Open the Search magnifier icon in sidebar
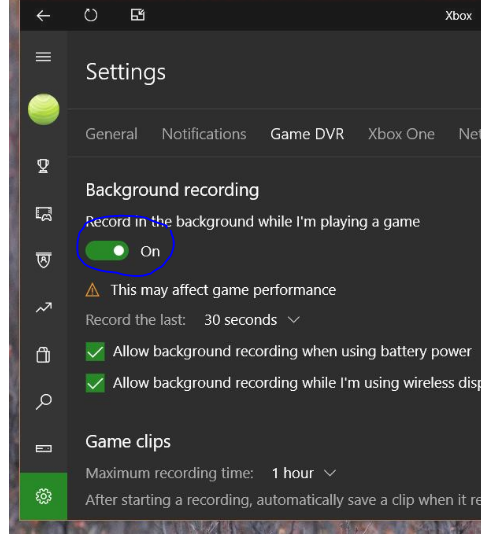This screenshot has height=536, width=481. [44, 402]
